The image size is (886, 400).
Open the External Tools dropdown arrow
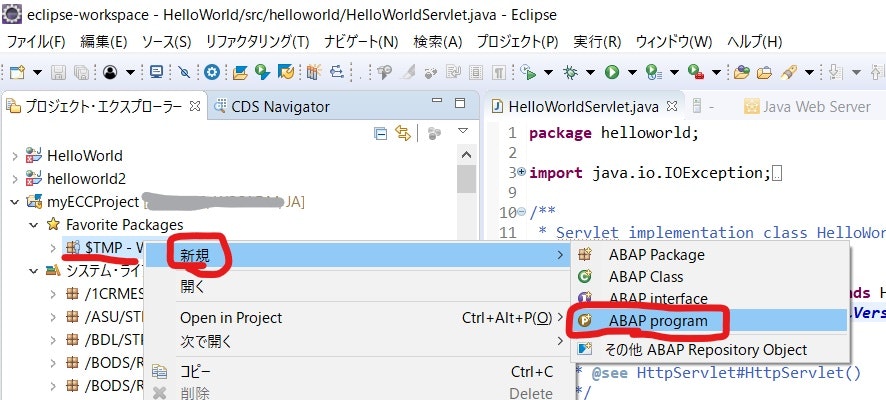pos(716,72)
